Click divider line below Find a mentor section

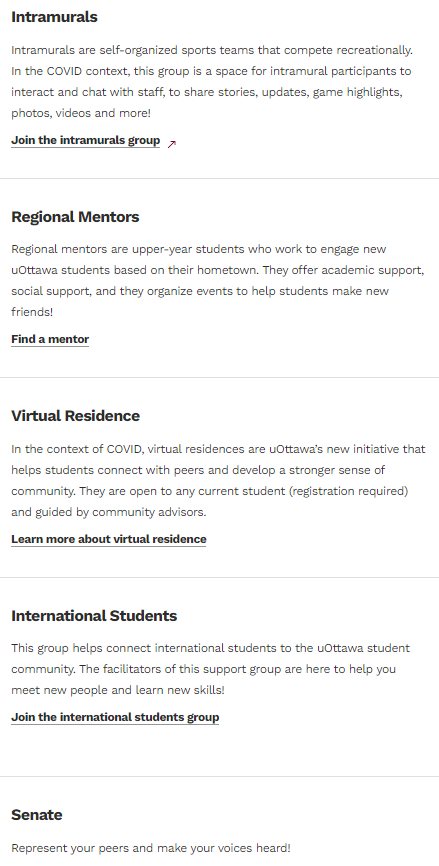pyautogui.click(x=219, y=378)
